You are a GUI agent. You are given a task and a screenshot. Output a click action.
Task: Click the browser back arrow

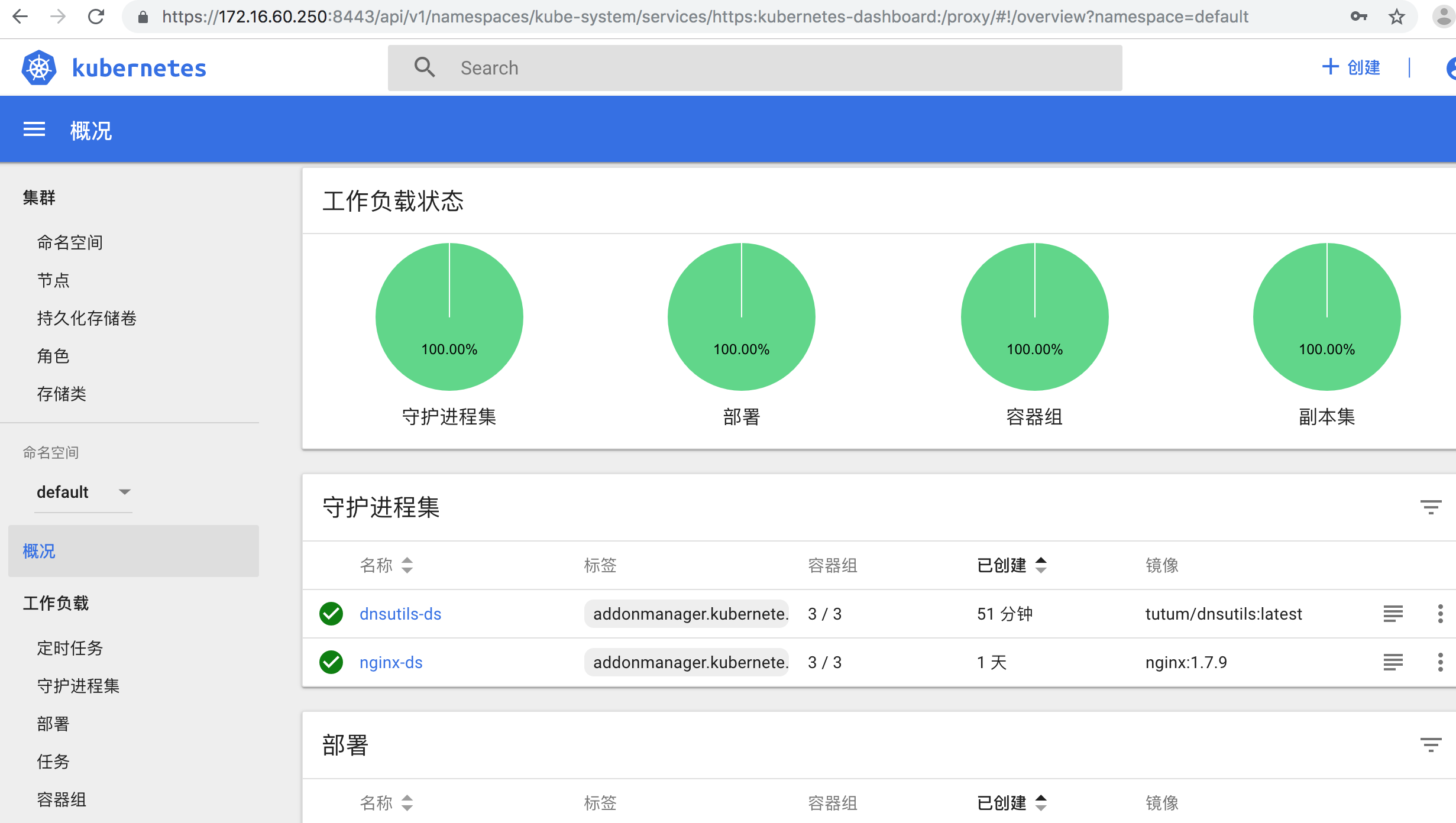click(20, 17)
